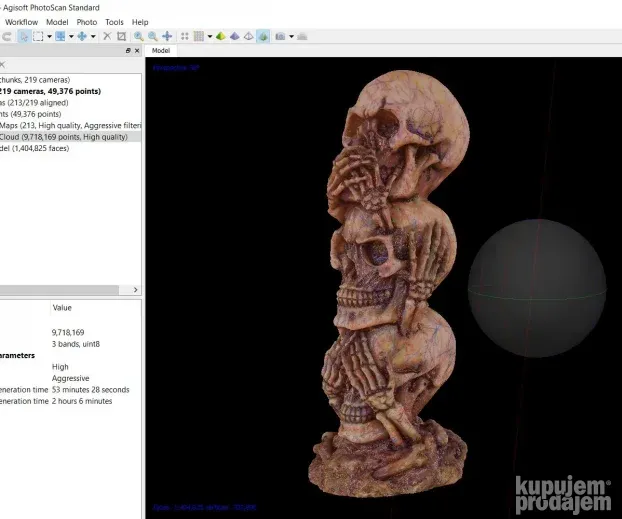The width and height of the screenshot is (622, 519).
Task: Open the Tools menu
Action: (x=114, y=22)
